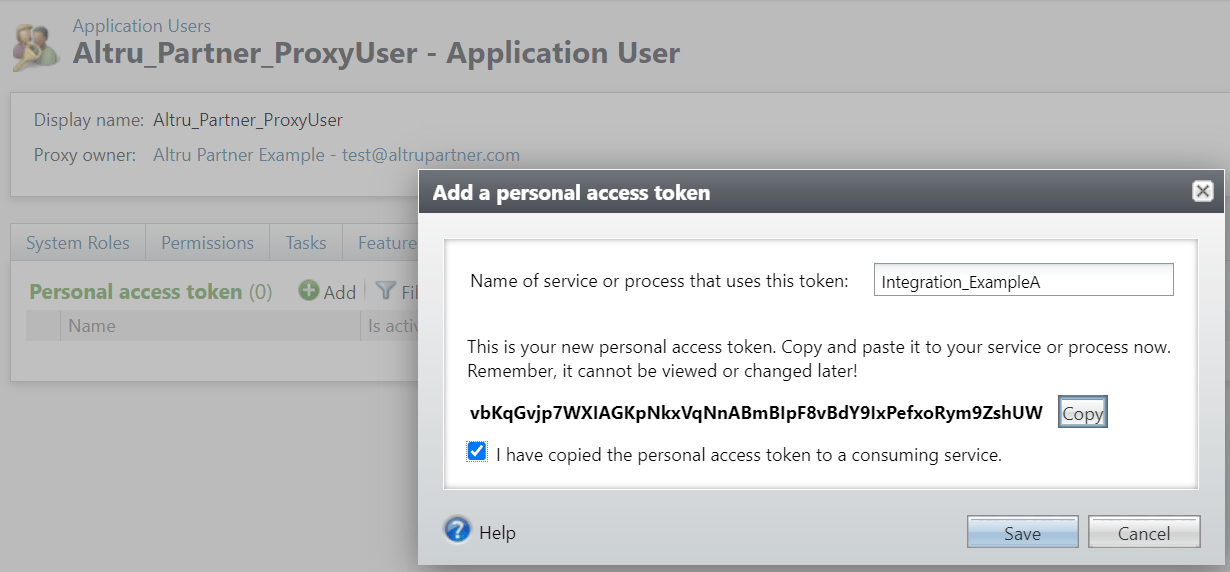Focus the Integration_ExampleA name field
The width and height of the screenshot is (1230, 572).
tap(1023, 281)
